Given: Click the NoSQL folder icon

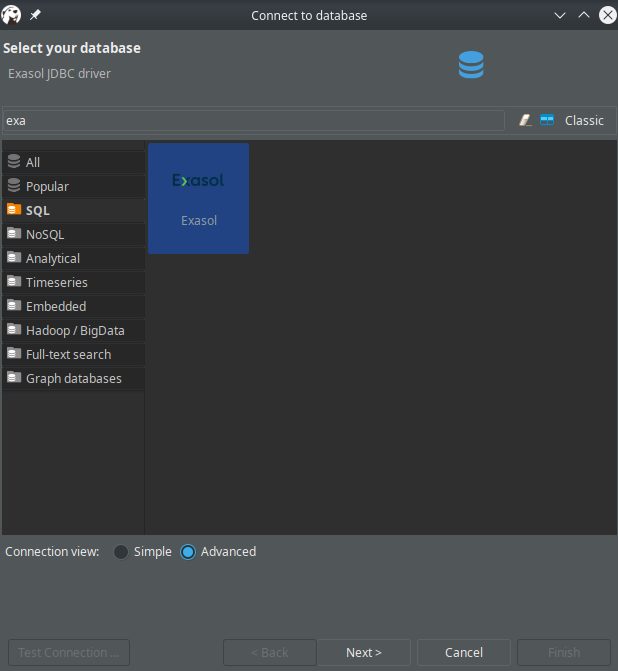Looking at the screenshot, I should [14, 233].
